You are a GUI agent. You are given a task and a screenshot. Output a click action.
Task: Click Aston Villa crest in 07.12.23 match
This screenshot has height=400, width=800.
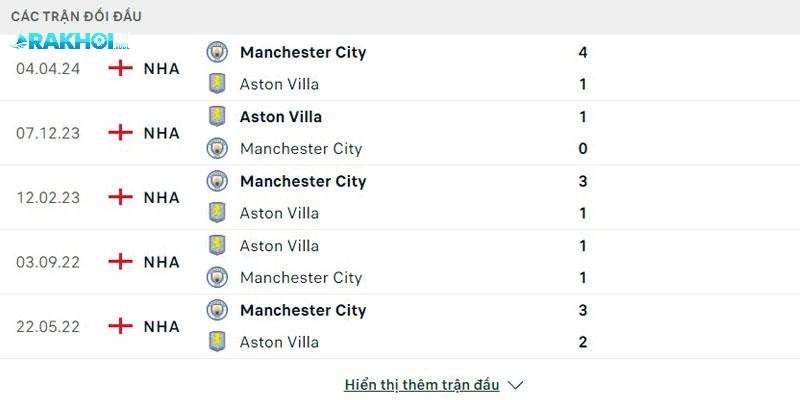pyautogui.click(x=217, y=116)
